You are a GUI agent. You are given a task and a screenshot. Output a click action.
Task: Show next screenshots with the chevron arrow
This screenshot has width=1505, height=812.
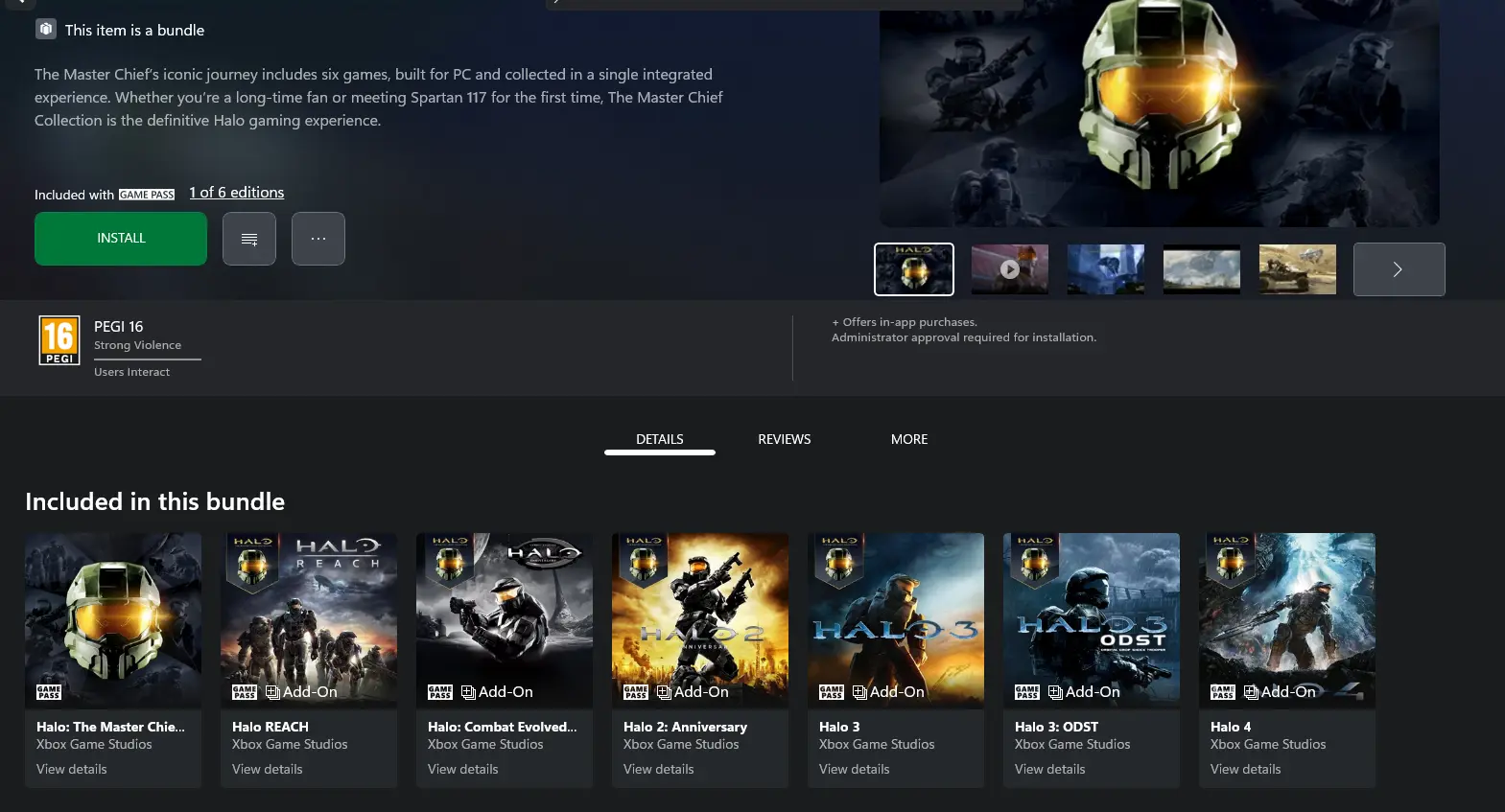[x=1399, y=269]
